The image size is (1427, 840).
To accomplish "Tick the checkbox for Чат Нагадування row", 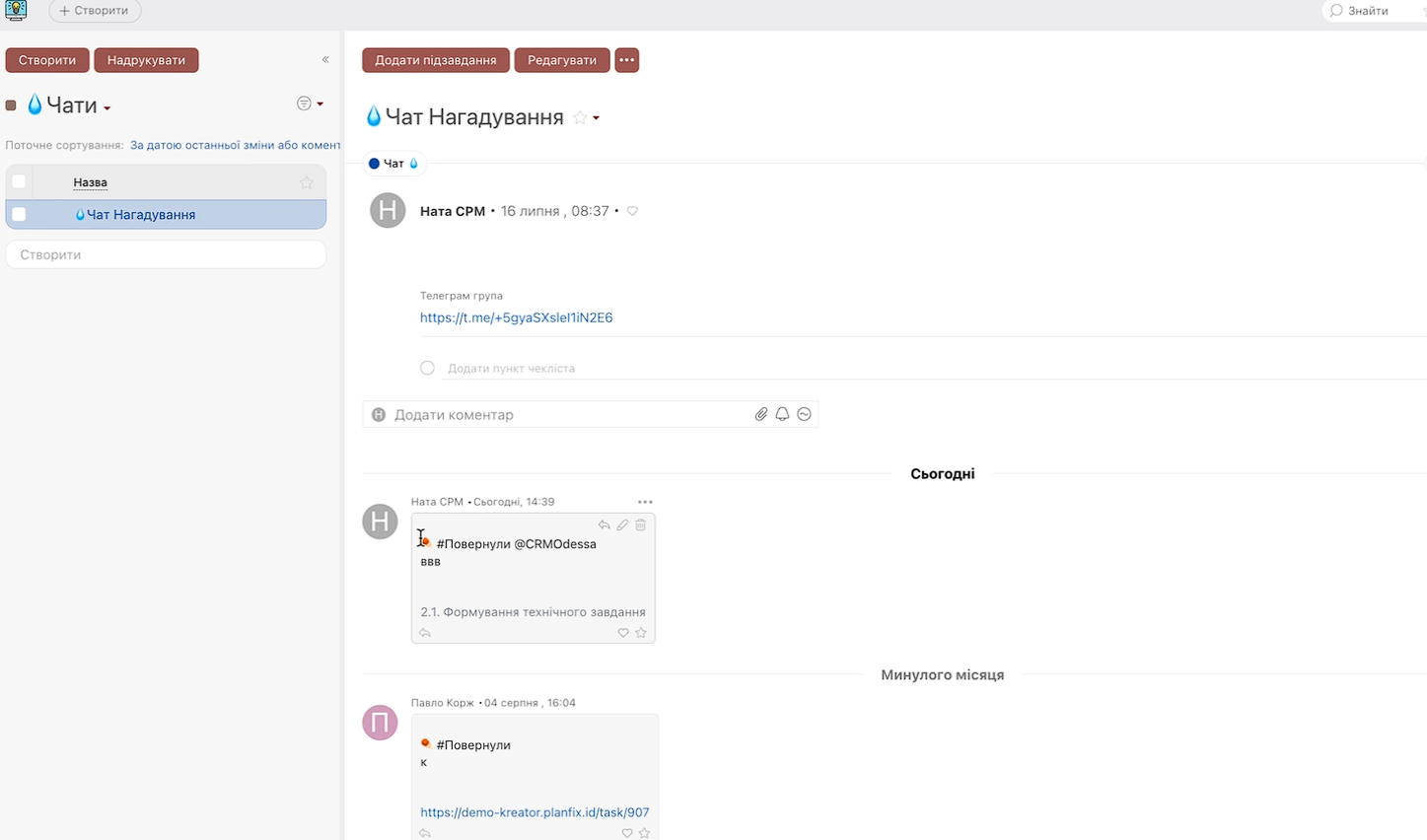I will click(19, 215).
